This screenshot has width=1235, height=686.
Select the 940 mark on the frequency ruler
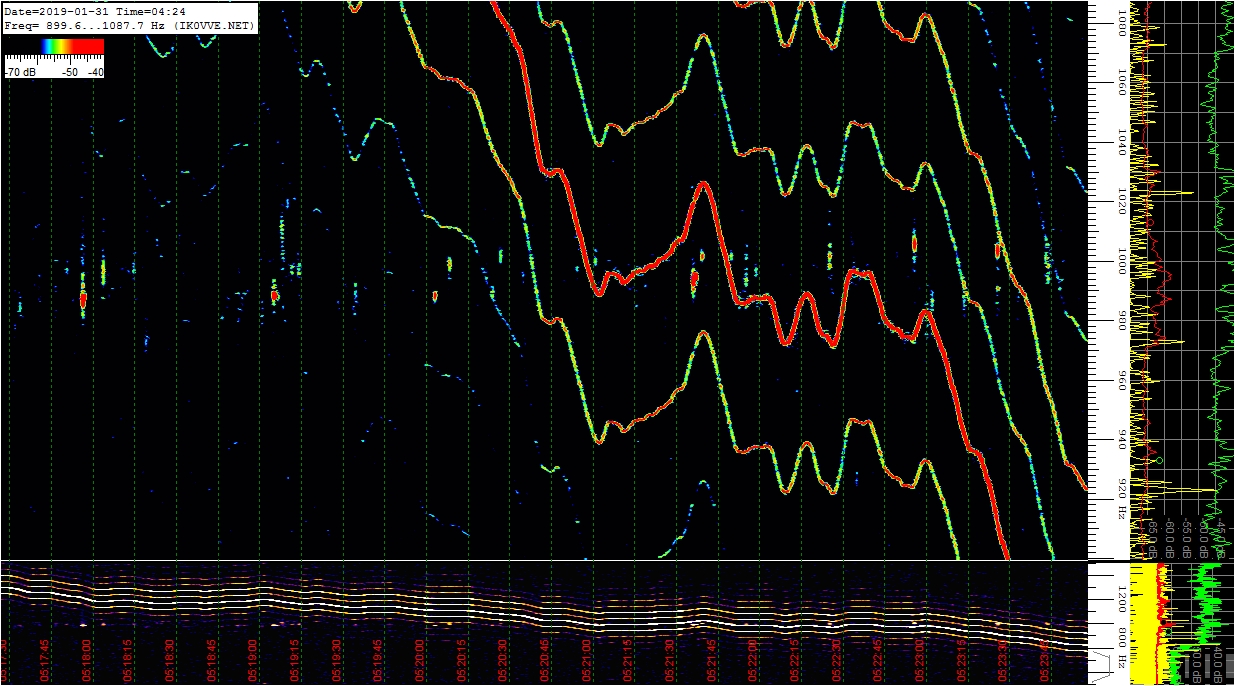pyautogui.click(x=1123, y=439)
